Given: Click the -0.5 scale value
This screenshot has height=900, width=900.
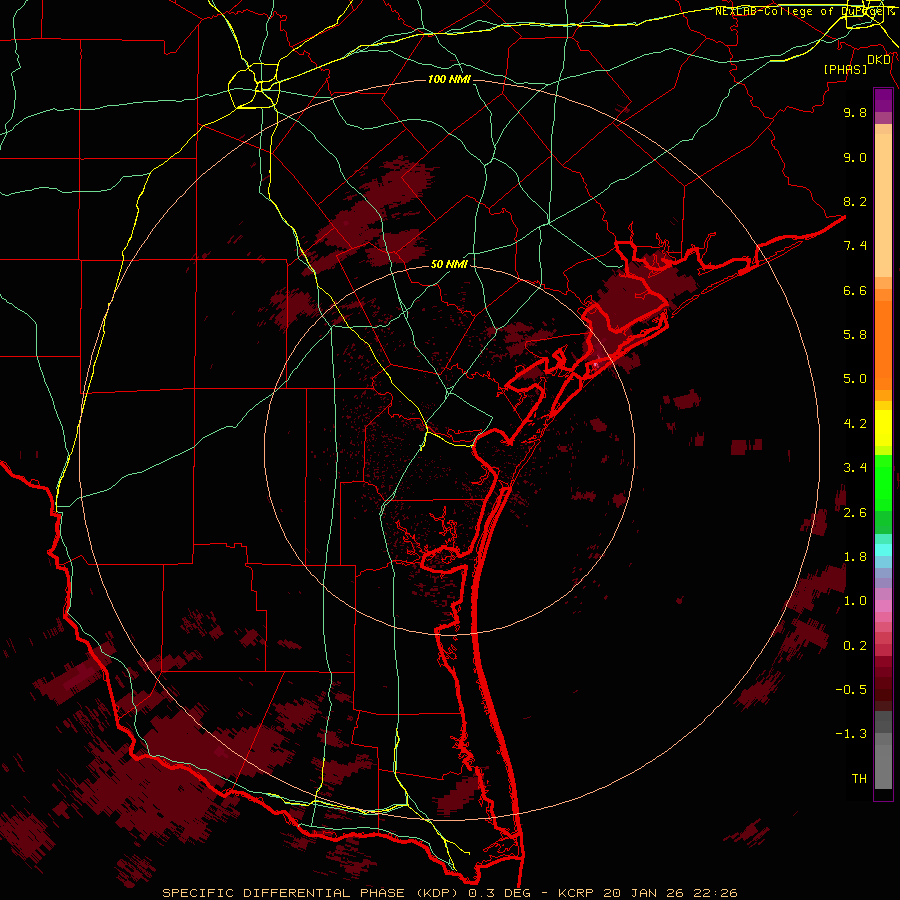Looking at the screenshot, I should (851, 690).
